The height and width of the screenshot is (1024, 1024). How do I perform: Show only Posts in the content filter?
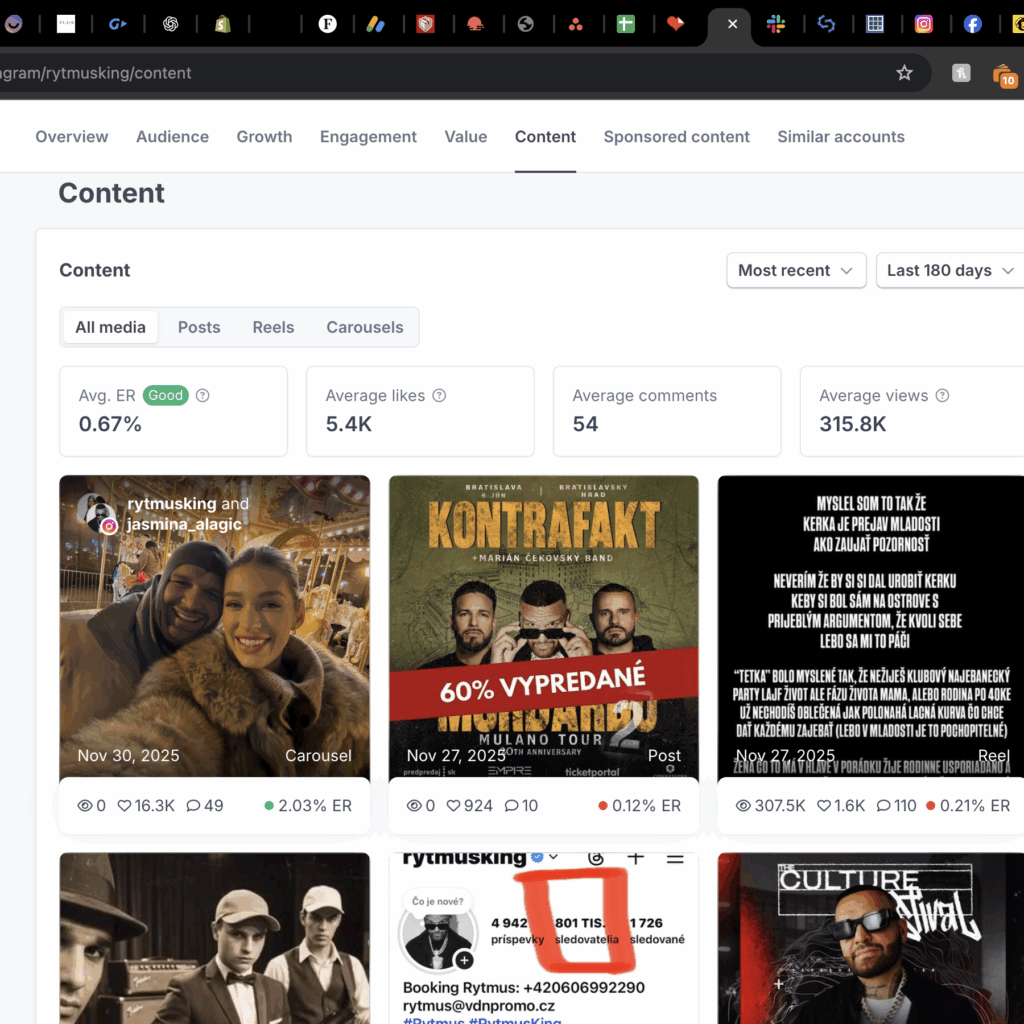click(199, 327)
